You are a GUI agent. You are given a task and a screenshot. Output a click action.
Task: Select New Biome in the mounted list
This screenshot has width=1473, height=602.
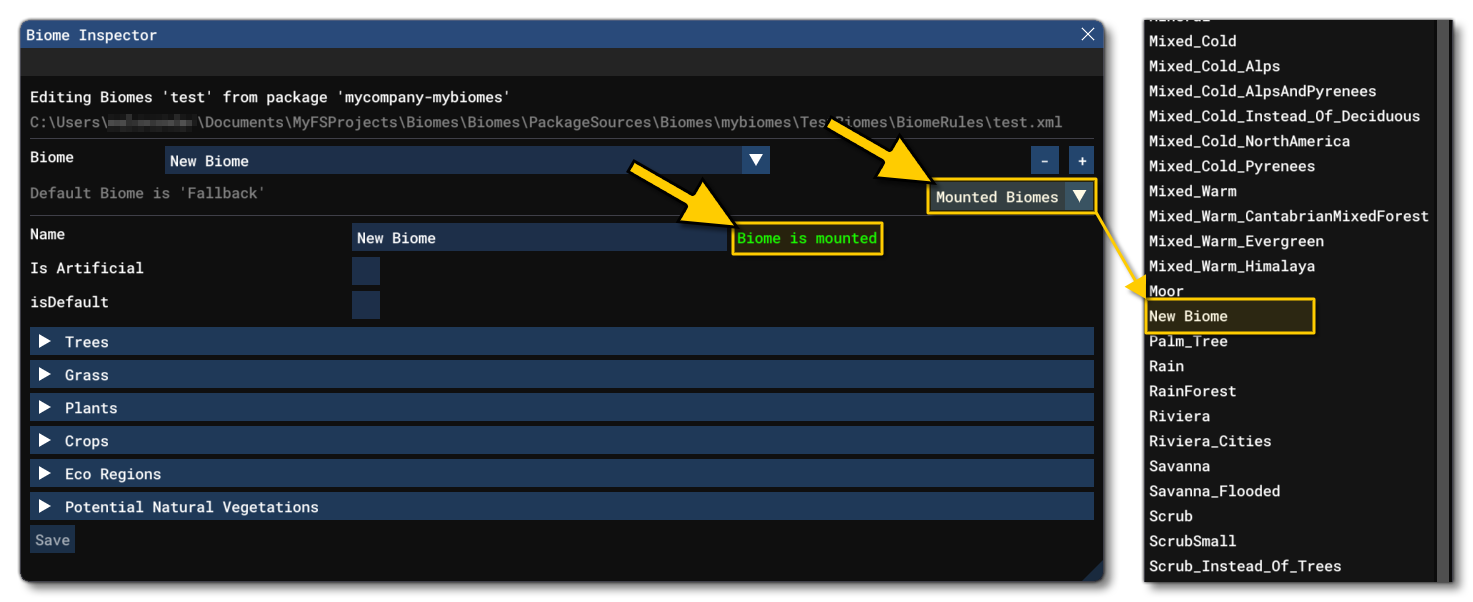pyautogui.click(x=1188, y=316)
